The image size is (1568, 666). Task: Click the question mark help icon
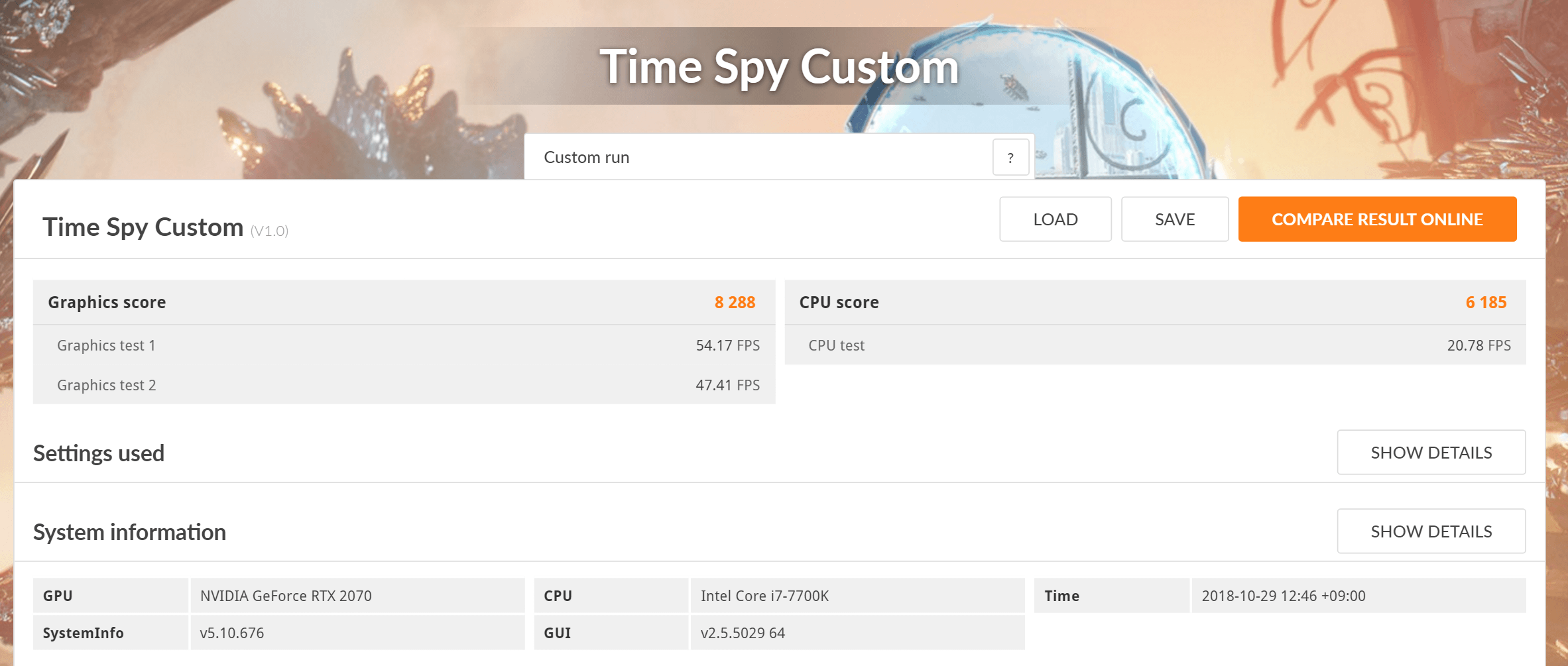(1010, 158)
